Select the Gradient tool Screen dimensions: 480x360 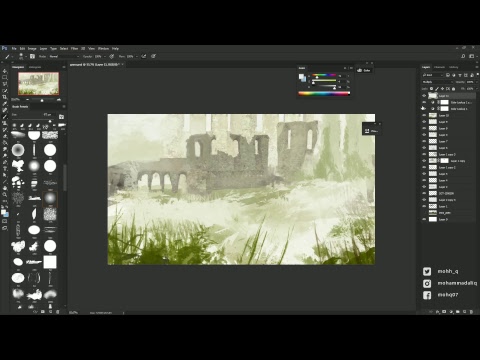coord(5,142)
